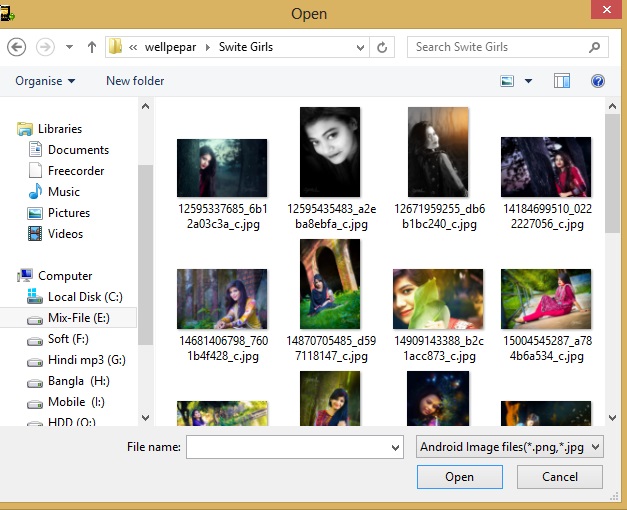Open Local Disk (C:)
The width and height of the screenshot is (627, 510).
click(x=85, y=297)
